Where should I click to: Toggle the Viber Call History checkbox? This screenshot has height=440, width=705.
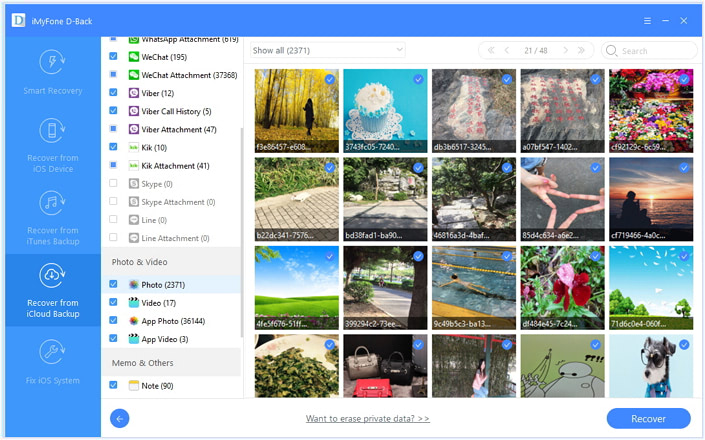[x=113, y=111]
